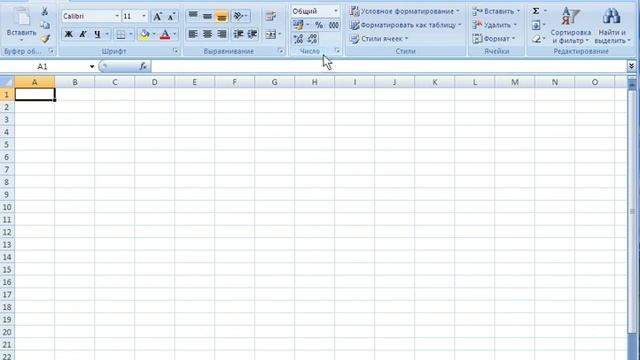The height and width of the screenshot is (360, 640).
Task: Click in the formula bar input
Action: point(389,66)
